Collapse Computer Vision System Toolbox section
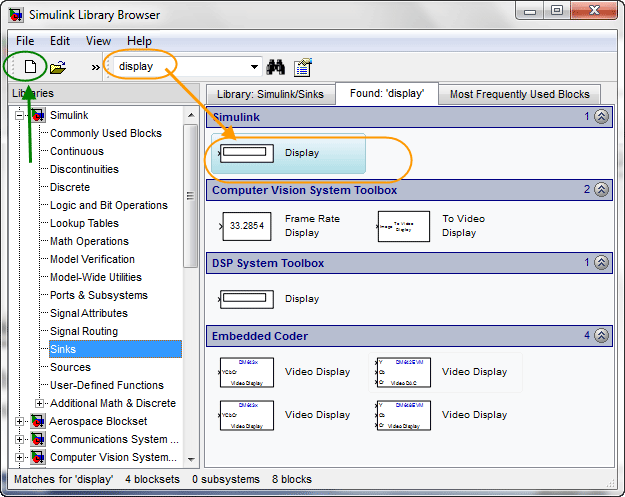 point(601,190)
